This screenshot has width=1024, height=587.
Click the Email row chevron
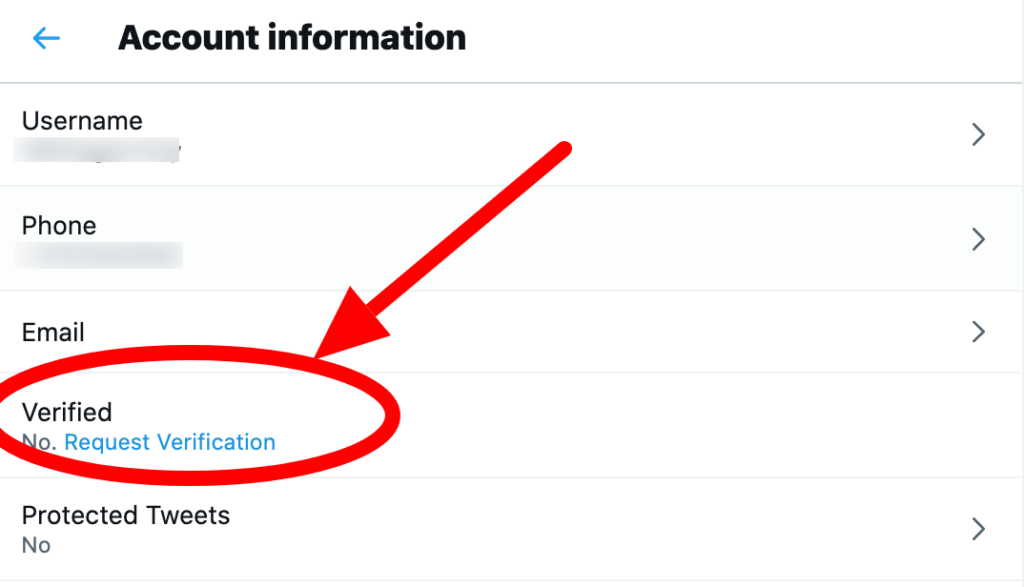click(x=979, y=332)
